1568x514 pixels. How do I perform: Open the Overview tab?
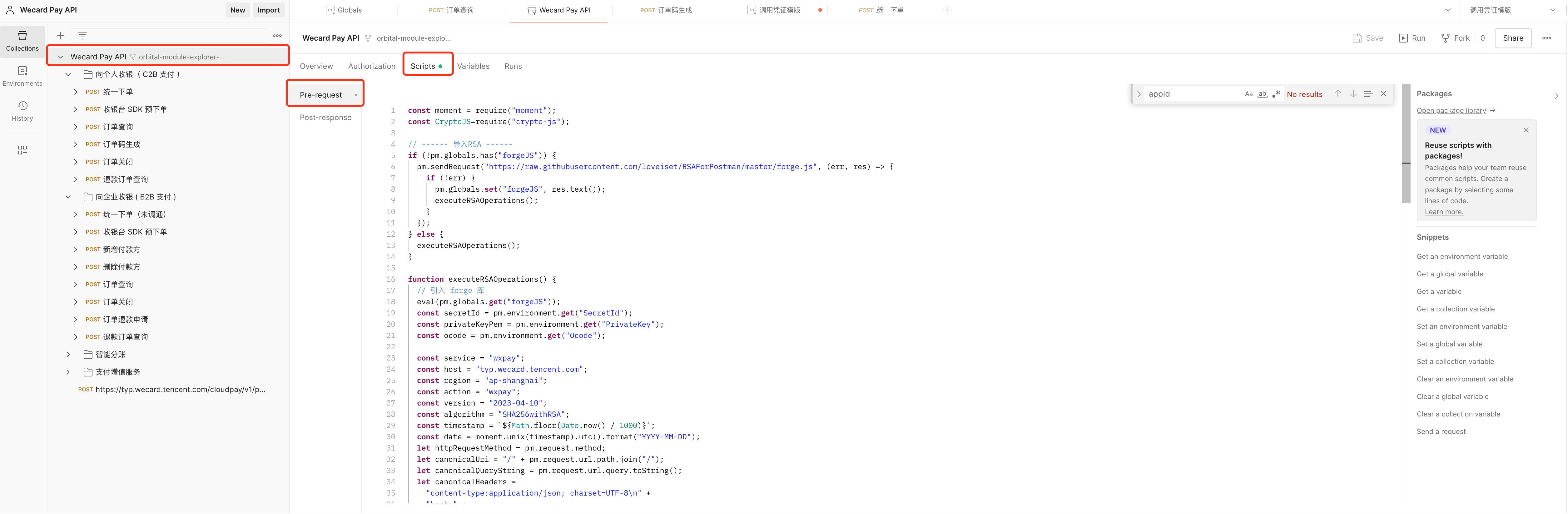click(316, 66)
